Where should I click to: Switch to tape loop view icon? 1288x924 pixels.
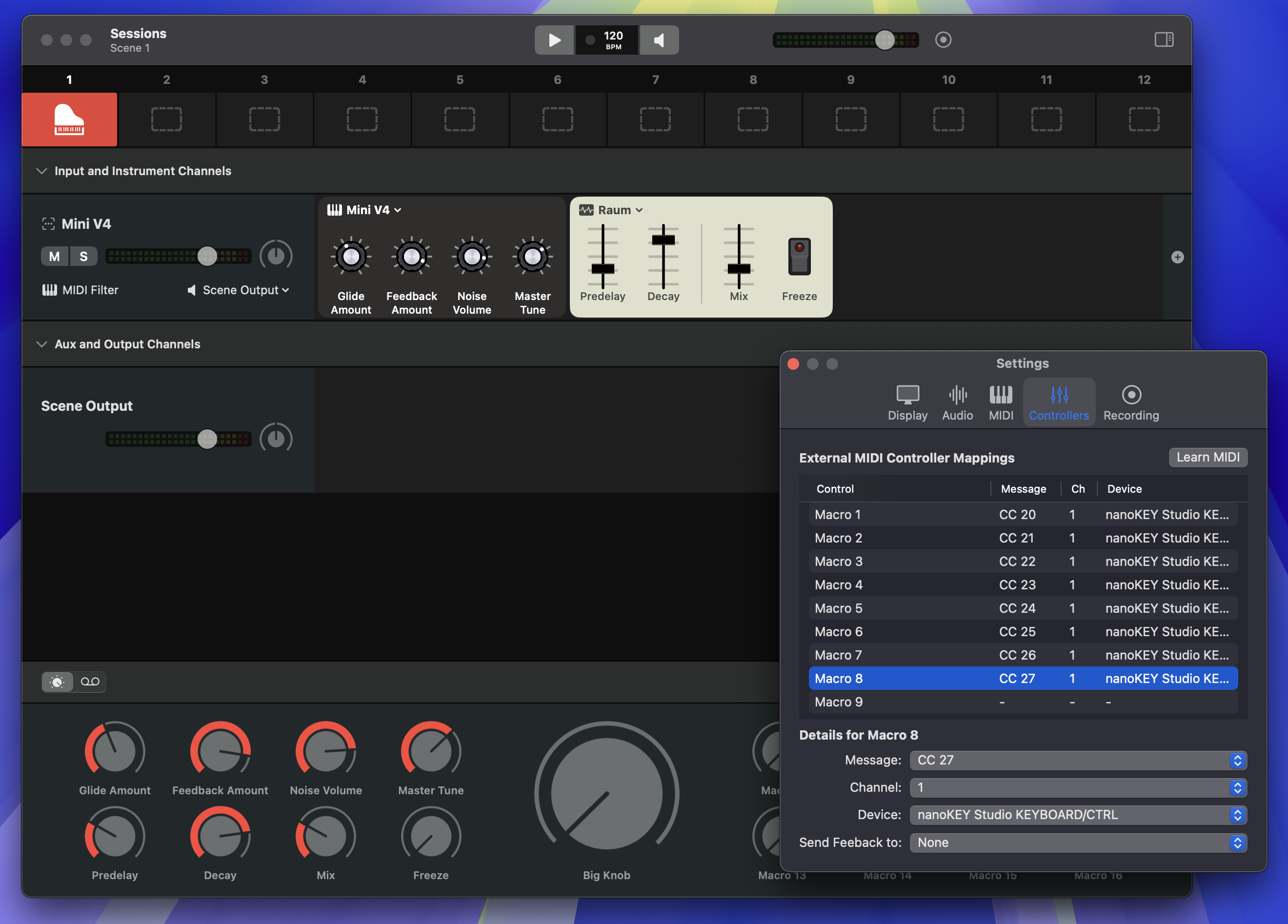[90, 682]
